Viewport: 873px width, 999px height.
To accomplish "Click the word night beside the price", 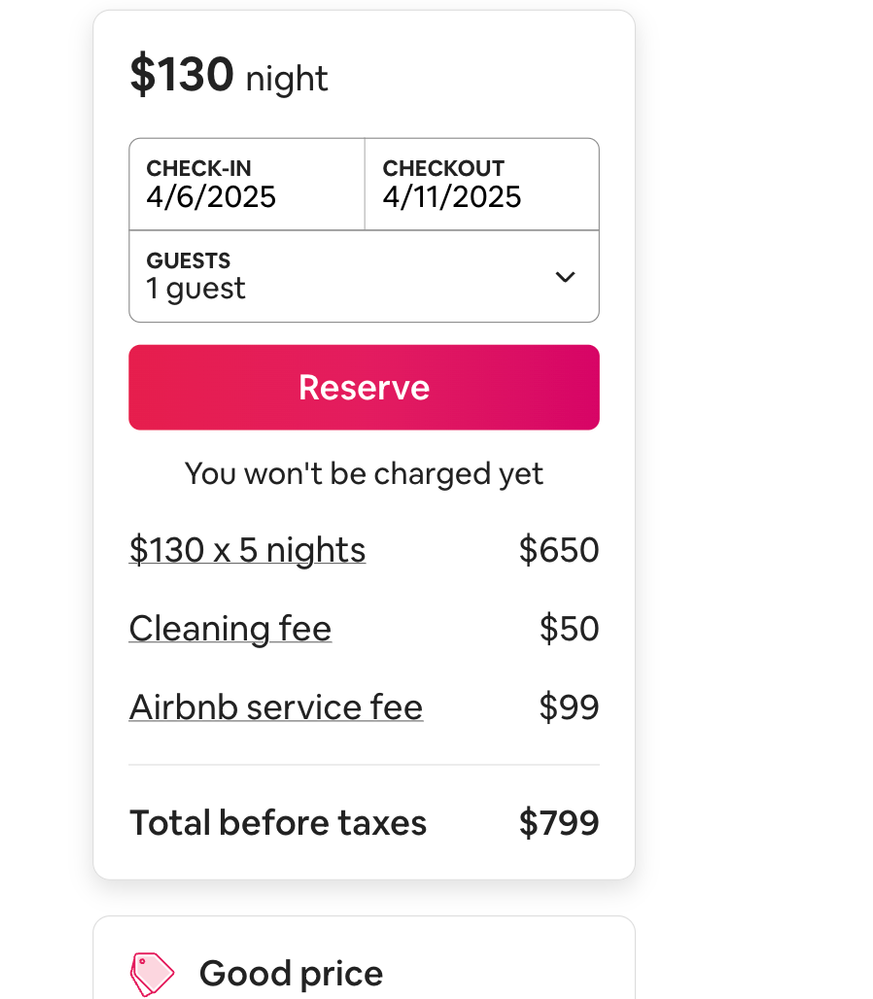I will coord(287,79).
